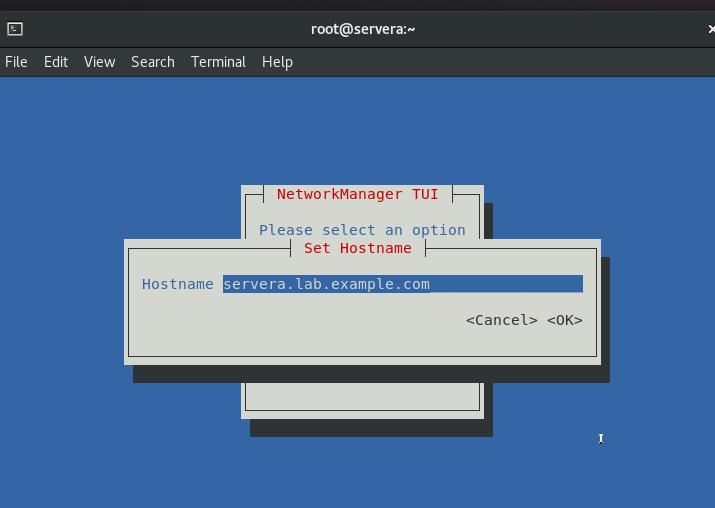Open the Terminal menu

[x=218, y=62]
